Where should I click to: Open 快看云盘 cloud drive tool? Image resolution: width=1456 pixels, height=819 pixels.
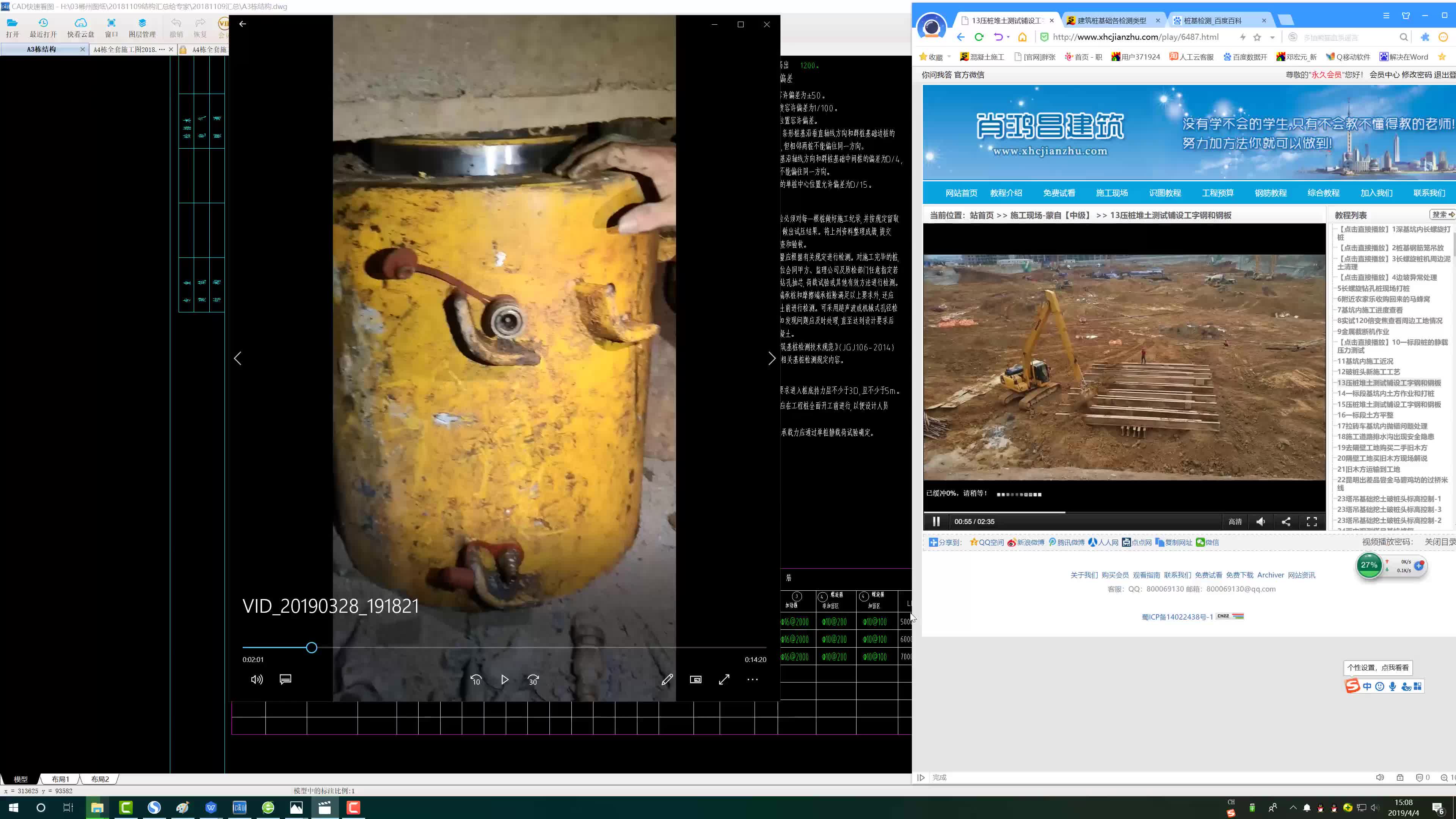click(x=81, y=28)
